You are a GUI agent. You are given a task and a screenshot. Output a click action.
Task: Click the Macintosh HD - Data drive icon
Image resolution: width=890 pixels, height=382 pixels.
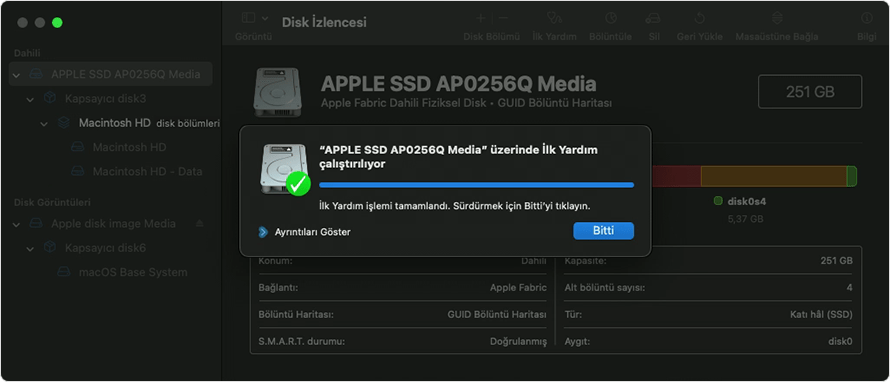tap(77, 171)
